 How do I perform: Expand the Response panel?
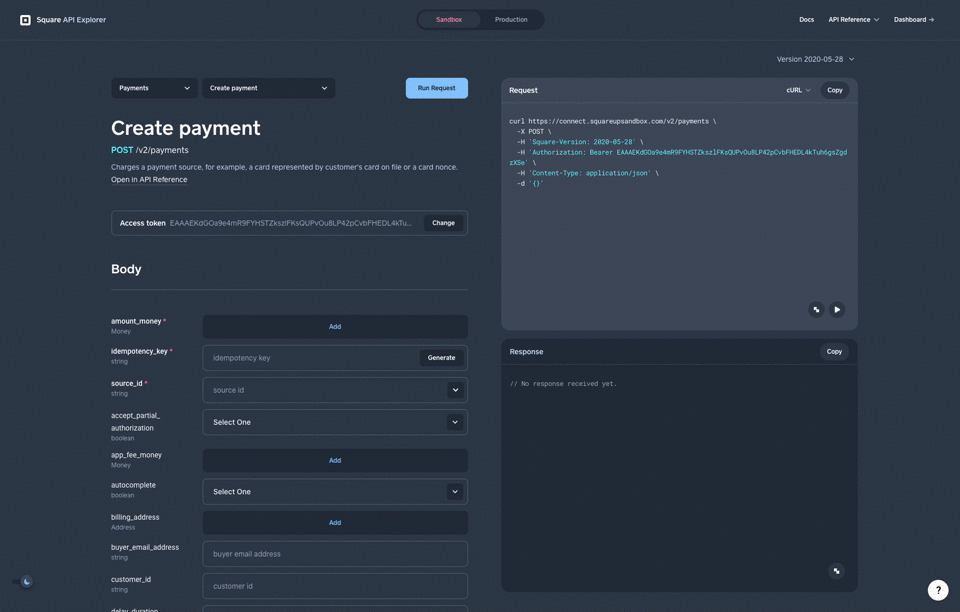point(836,571)
